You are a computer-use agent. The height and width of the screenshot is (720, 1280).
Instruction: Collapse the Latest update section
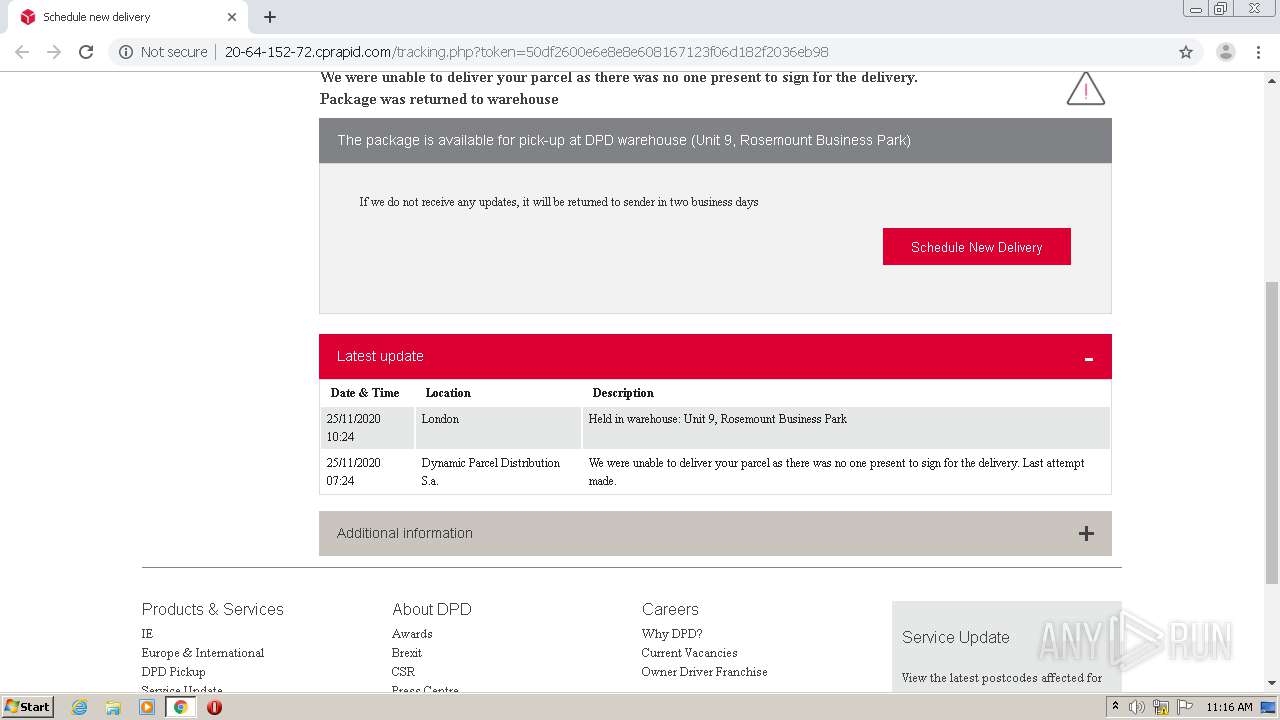click(x=1088, y=357)
